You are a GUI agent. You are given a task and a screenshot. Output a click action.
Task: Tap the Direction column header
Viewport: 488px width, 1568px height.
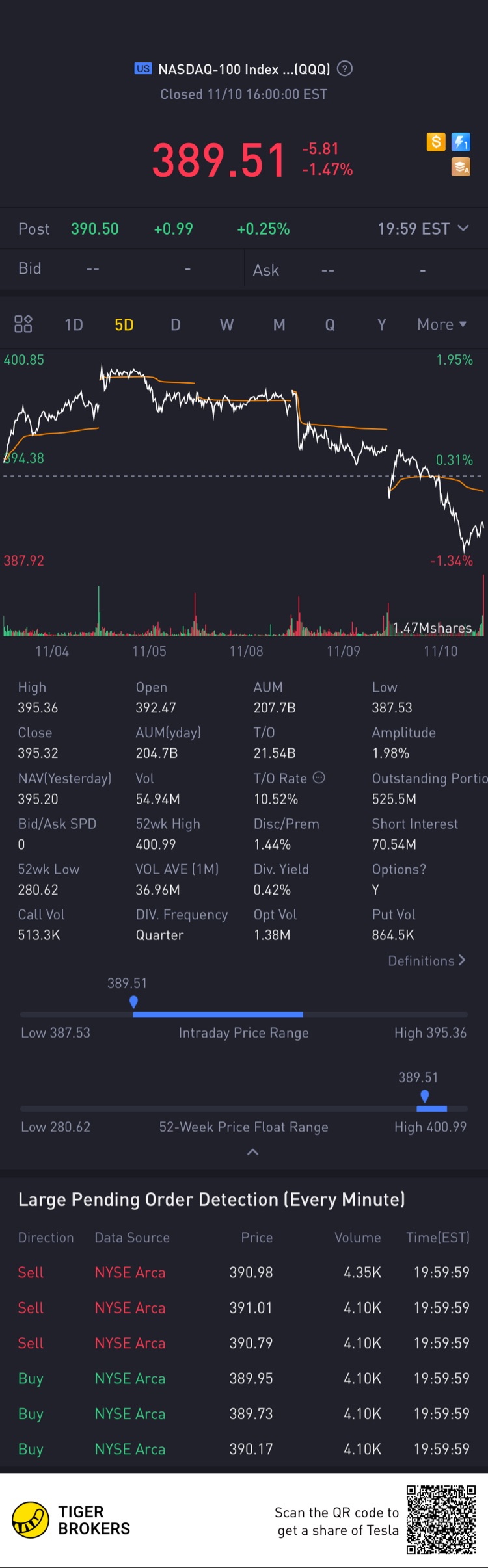click(46, 1238)
